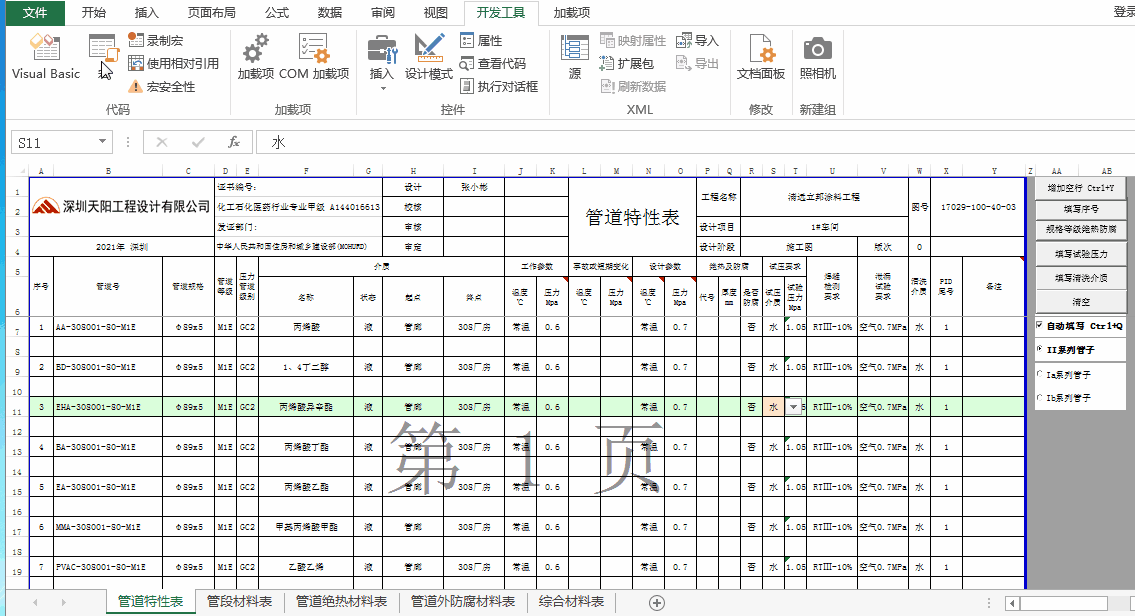
Task: Expand the Name Box dropdown arrow
Action: [102, 142]
